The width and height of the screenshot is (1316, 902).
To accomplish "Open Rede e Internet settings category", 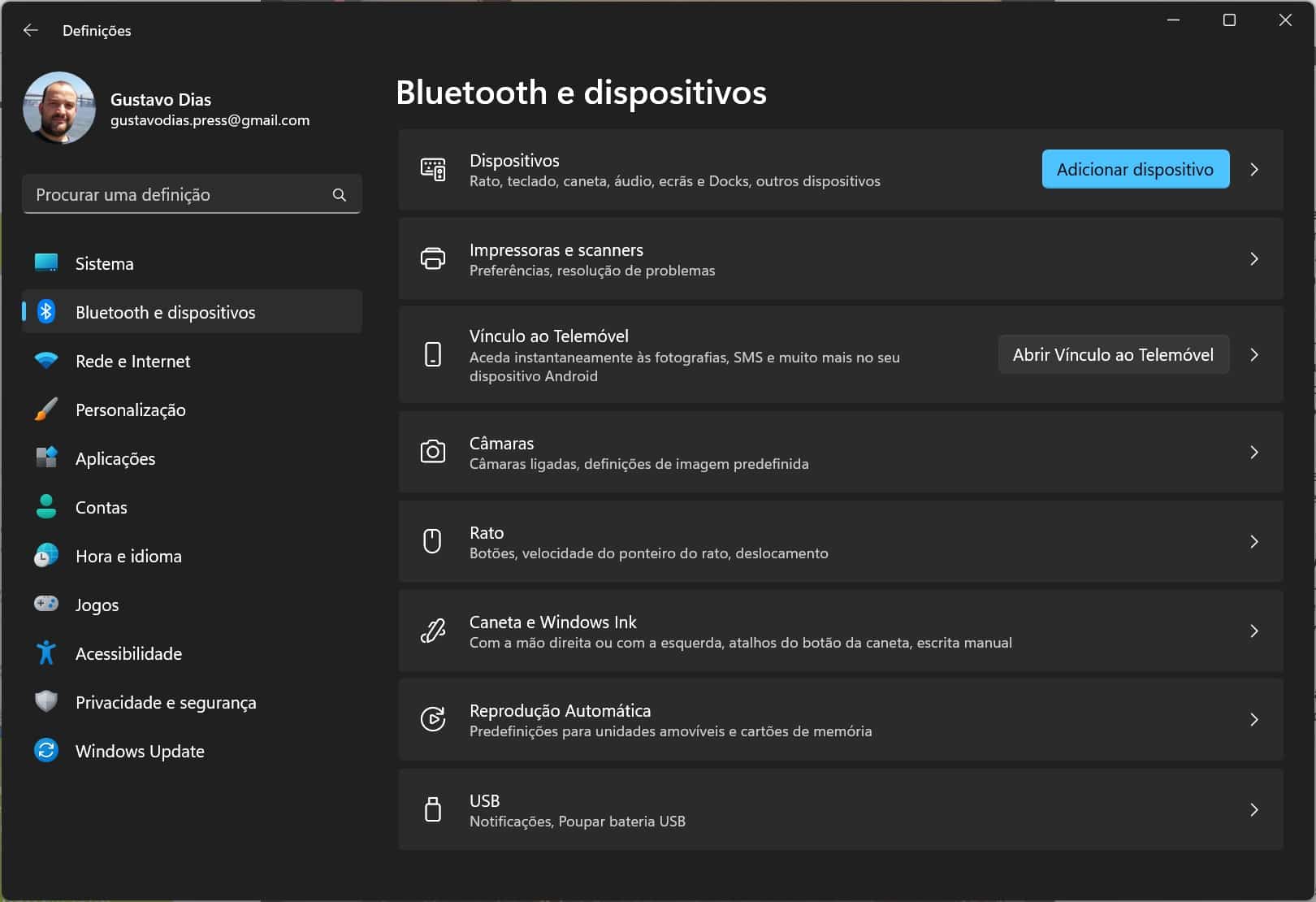I will 132,361.
